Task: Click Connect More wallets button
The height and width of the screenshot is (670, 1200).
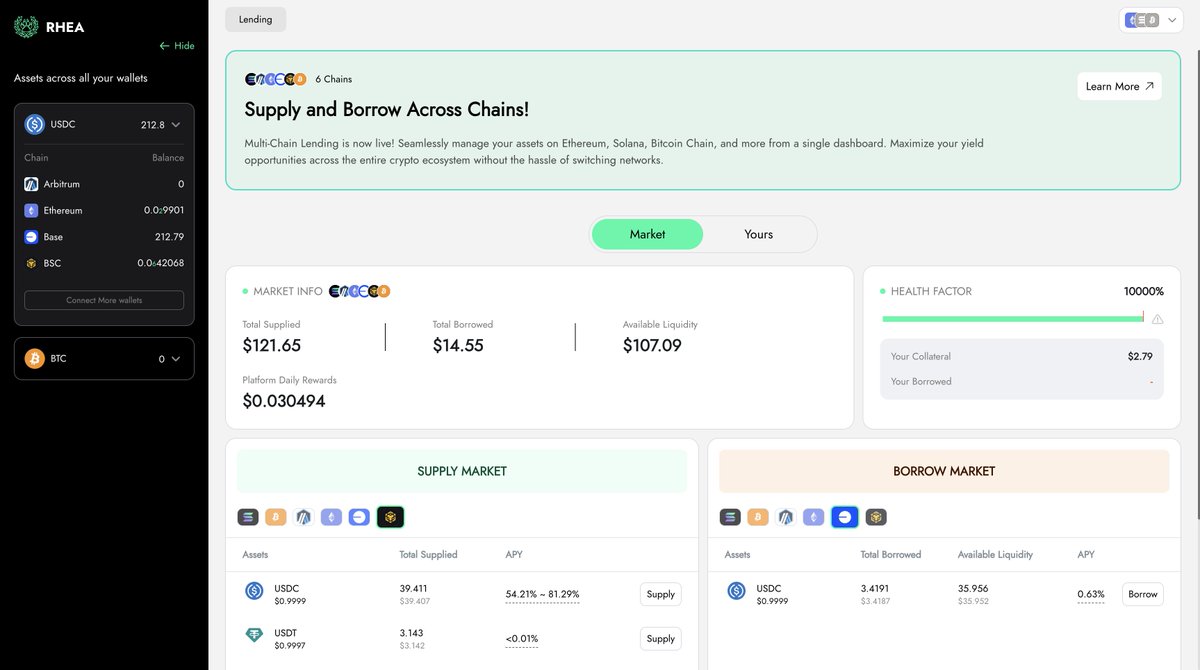Action: coord(104,300)
